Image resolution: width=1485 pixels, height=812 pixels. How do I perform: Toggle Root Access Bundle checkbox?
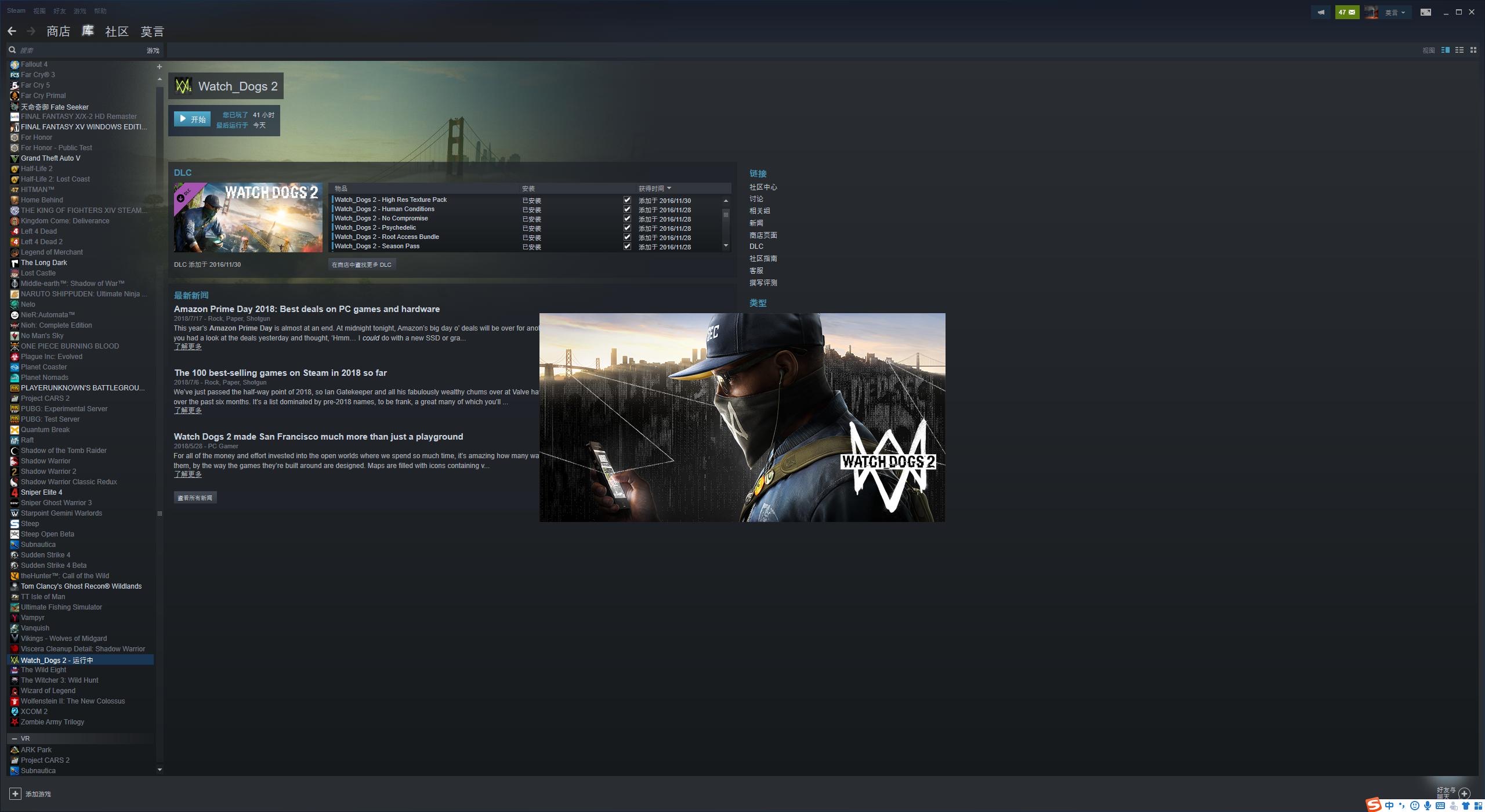pos(627,237)
